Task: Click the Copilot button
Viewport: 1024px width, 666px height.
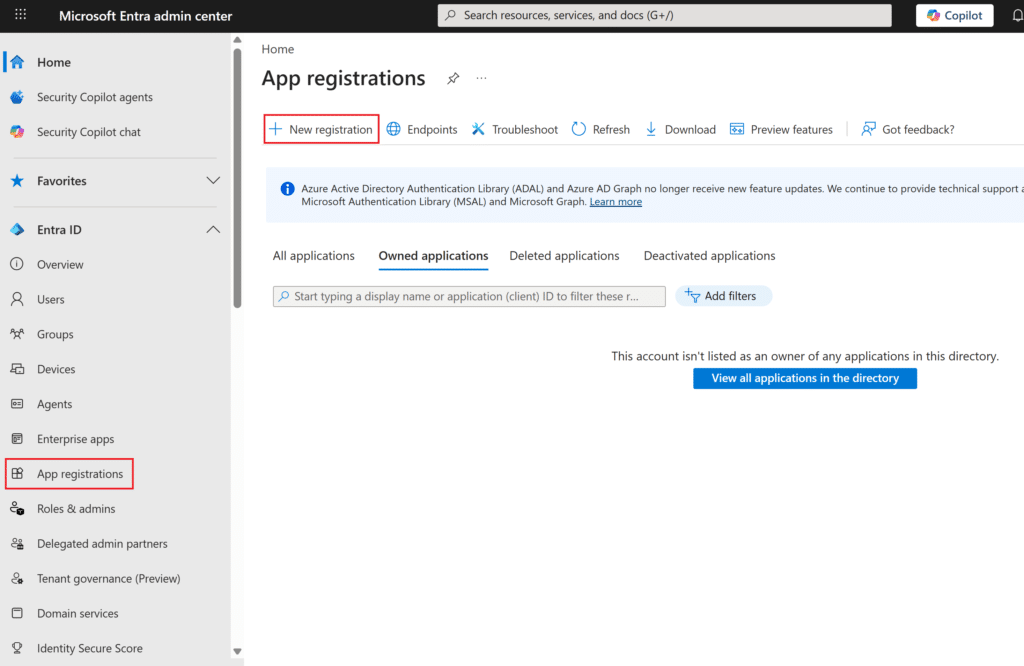Action: [x=955, y=15]
